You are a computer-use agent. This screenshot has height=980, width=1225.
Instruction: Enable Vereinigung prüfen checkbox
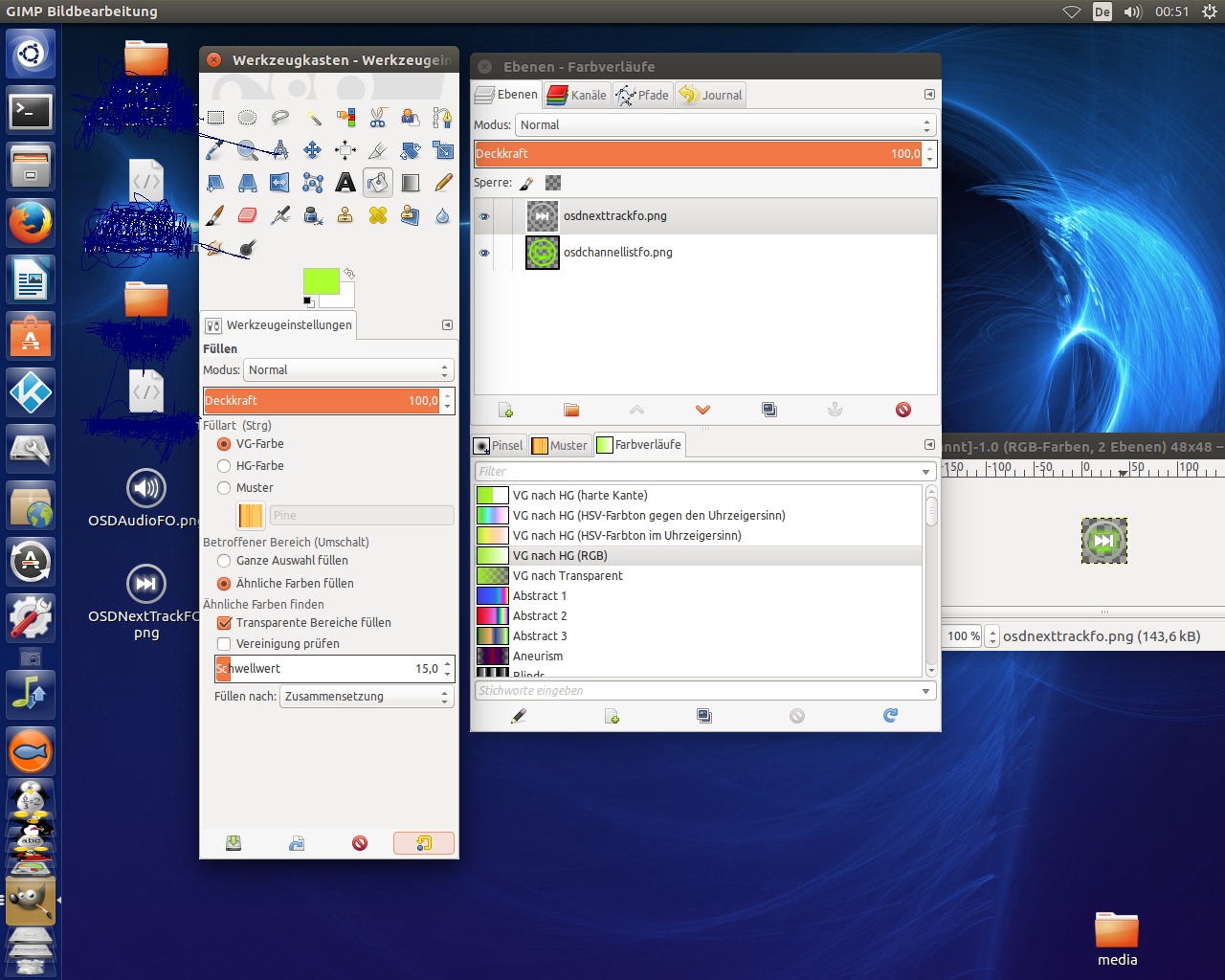[224, 644]
